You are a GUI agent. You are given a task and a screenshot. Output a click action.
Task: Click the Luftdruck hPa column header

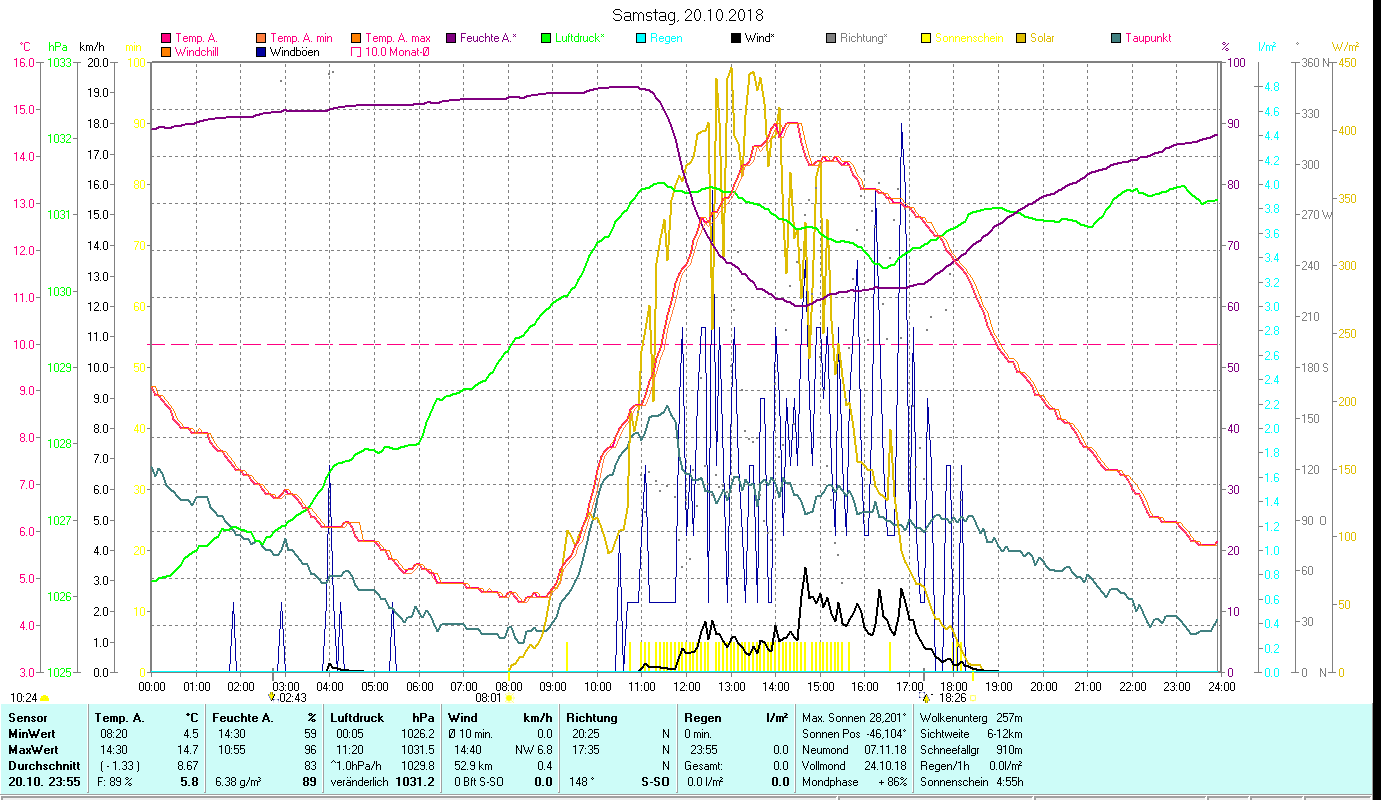(382, 718)
